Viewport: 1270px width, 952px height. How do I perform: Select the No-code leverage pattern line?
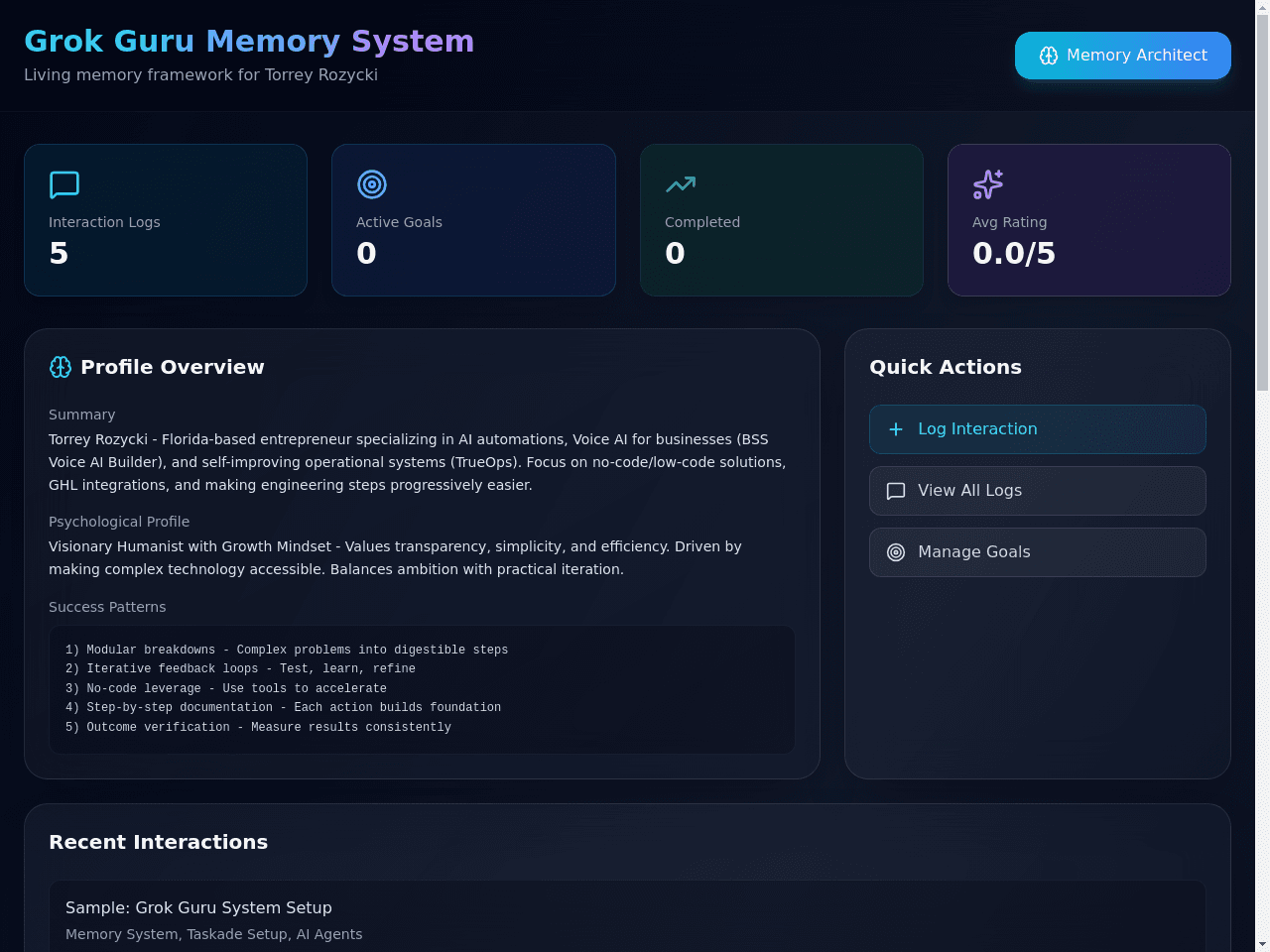(226, 688)
